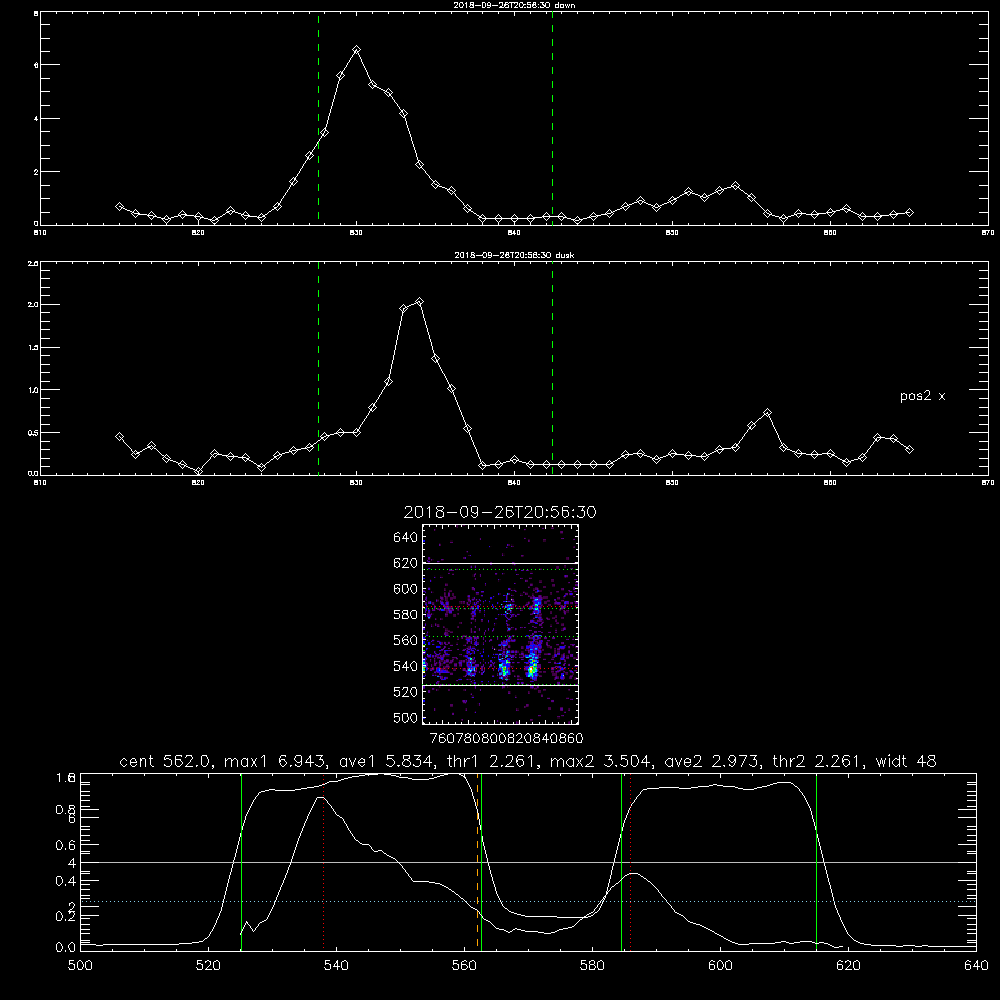Click the 620 label on bottom plot x-axis
This screenshot has height=1000, width=1000.
[x=849, y=966]
